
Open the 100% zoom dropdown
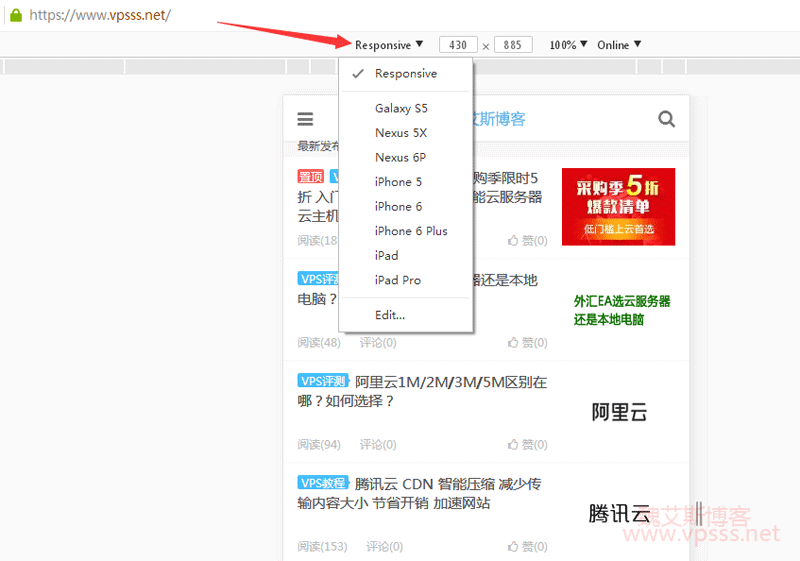[568, 45]
